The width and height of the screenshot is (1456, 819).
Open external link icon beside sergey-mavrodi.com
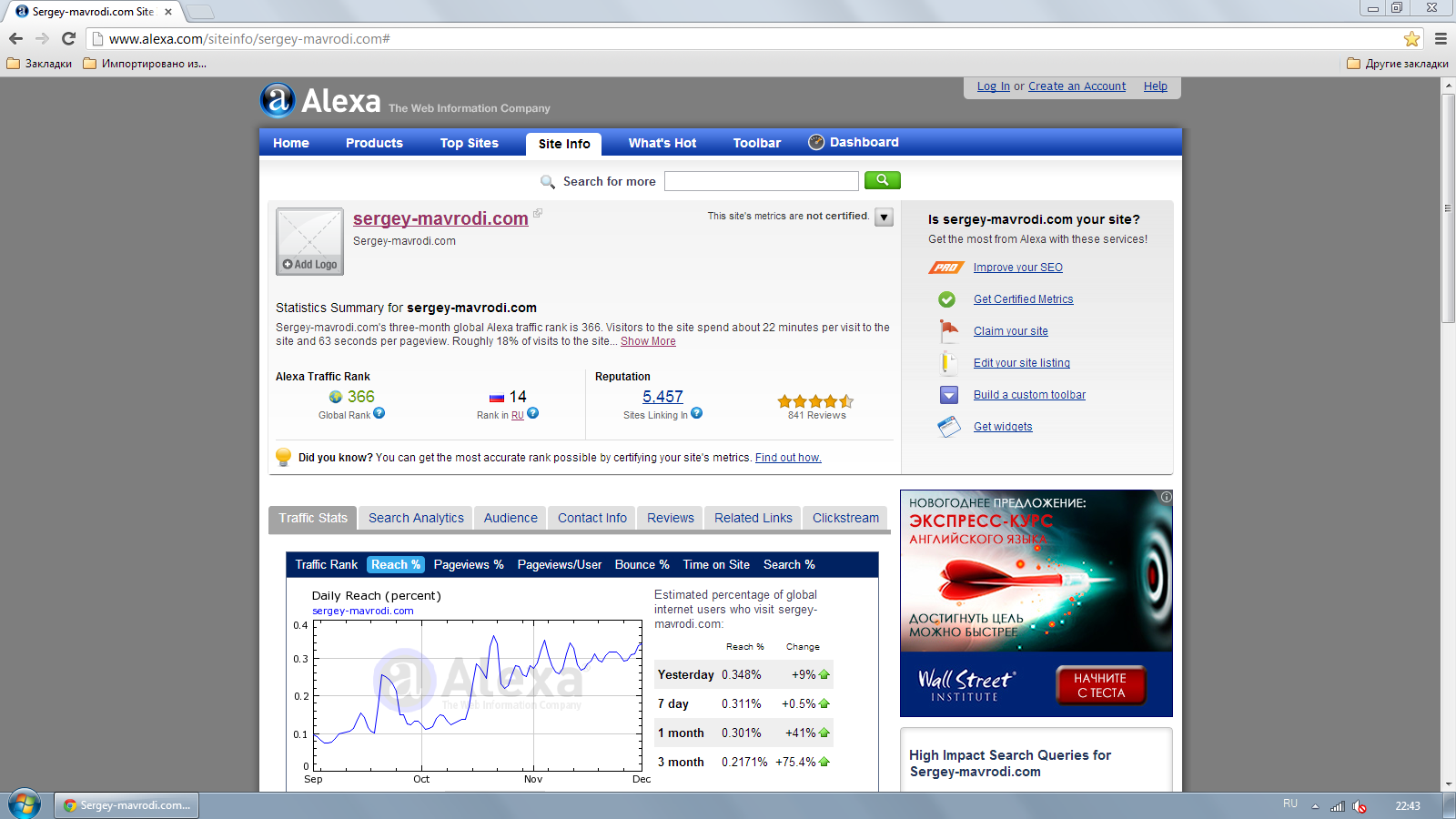click(538, 213)
